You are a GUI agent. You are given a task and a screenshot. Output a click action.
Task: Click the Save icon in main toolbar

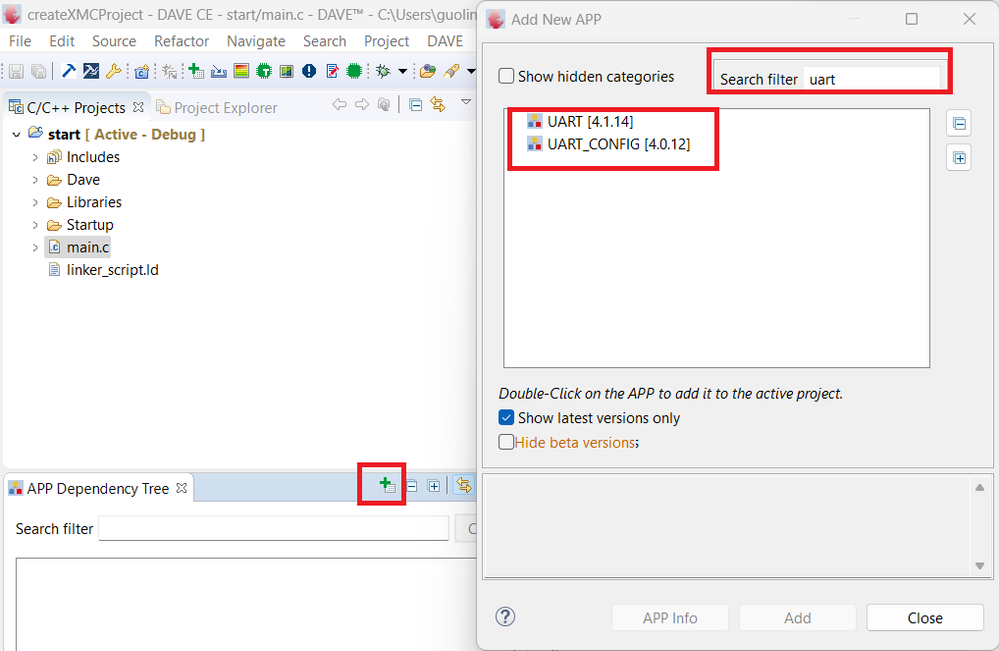[x=16, y=71]
